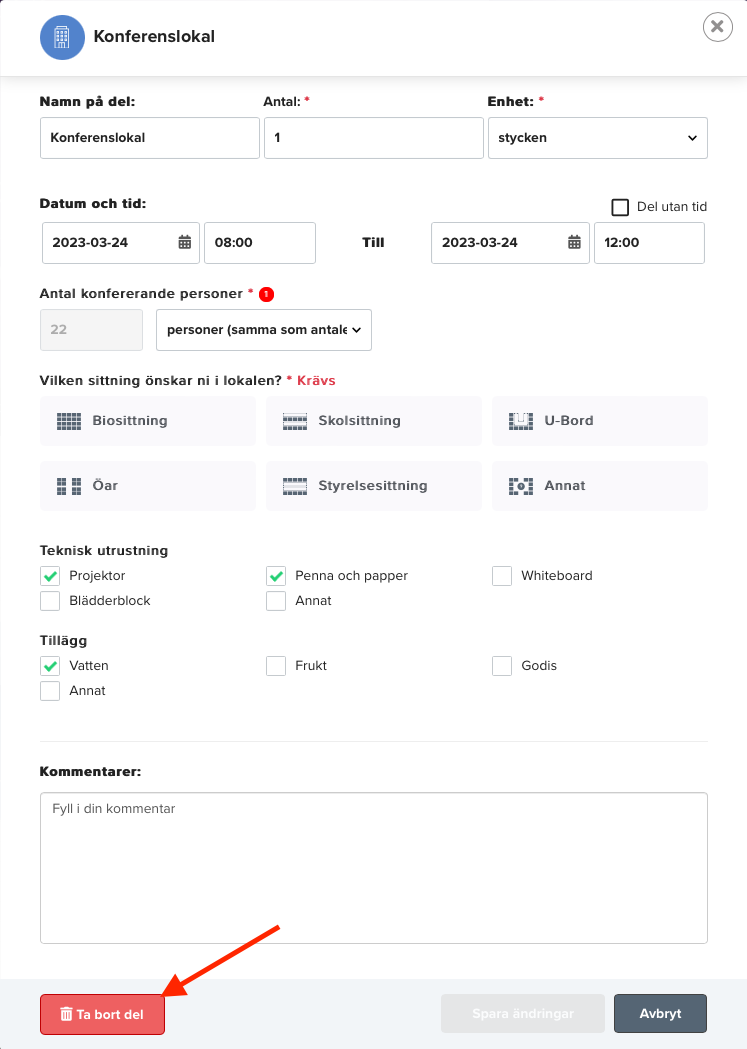This screenshot has height=1049, width=747.
Task: Open the Enhet stycken dropdown
Action: [598, 138]
